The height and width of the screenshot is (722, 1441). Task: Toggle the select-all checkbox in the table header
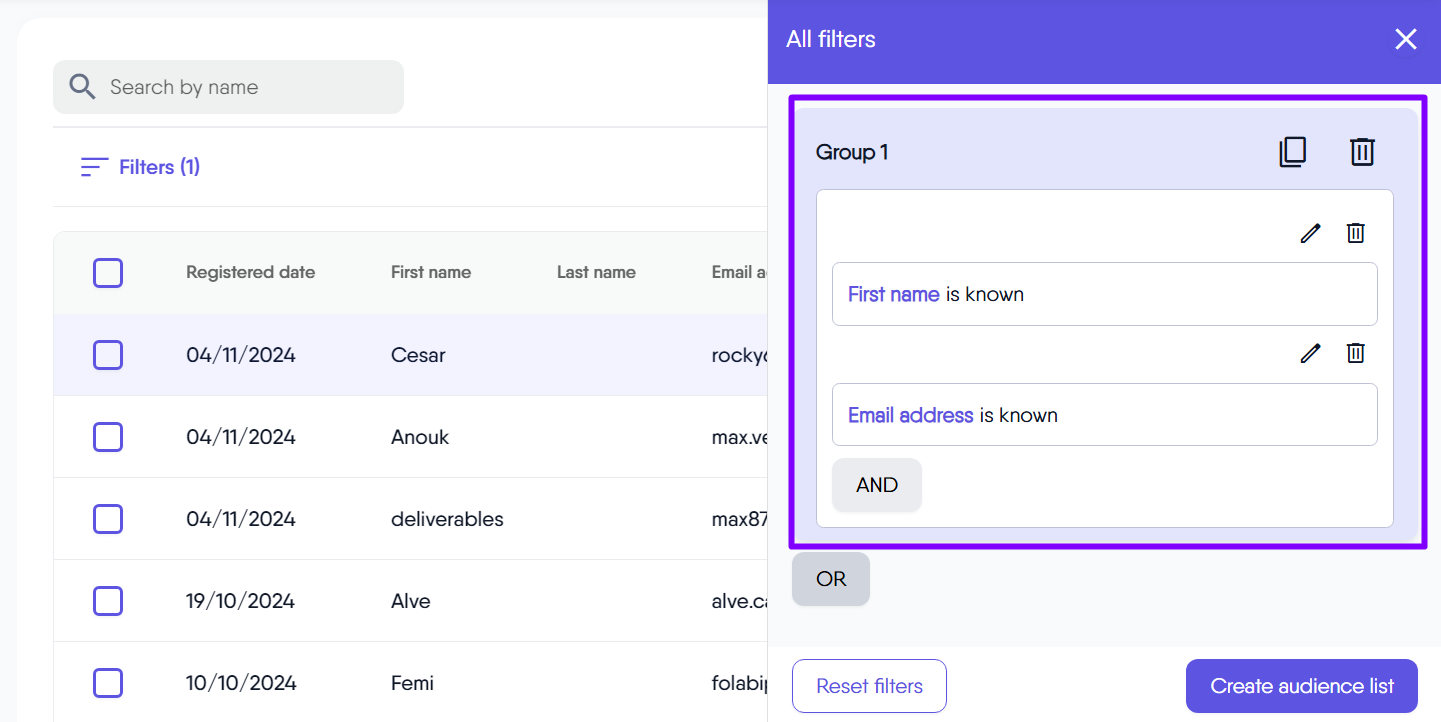coord(108,273)
